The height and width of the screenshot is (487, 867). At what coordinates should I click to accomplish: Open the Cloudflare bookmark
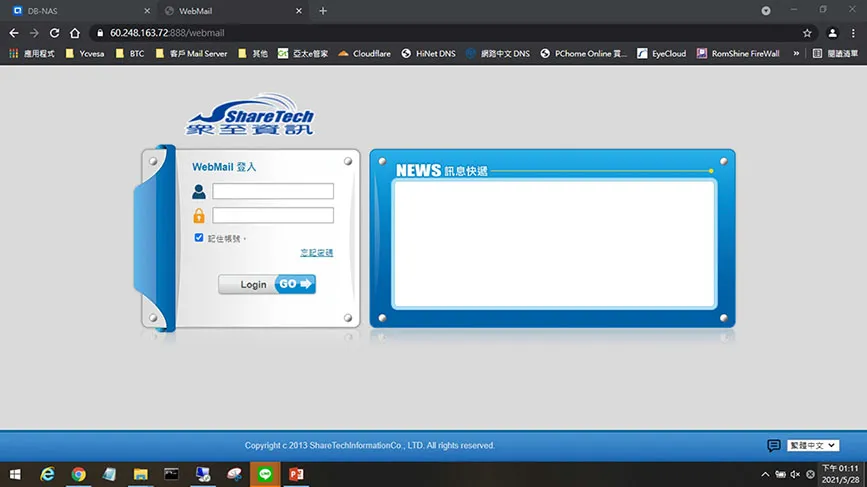(364, 54)
